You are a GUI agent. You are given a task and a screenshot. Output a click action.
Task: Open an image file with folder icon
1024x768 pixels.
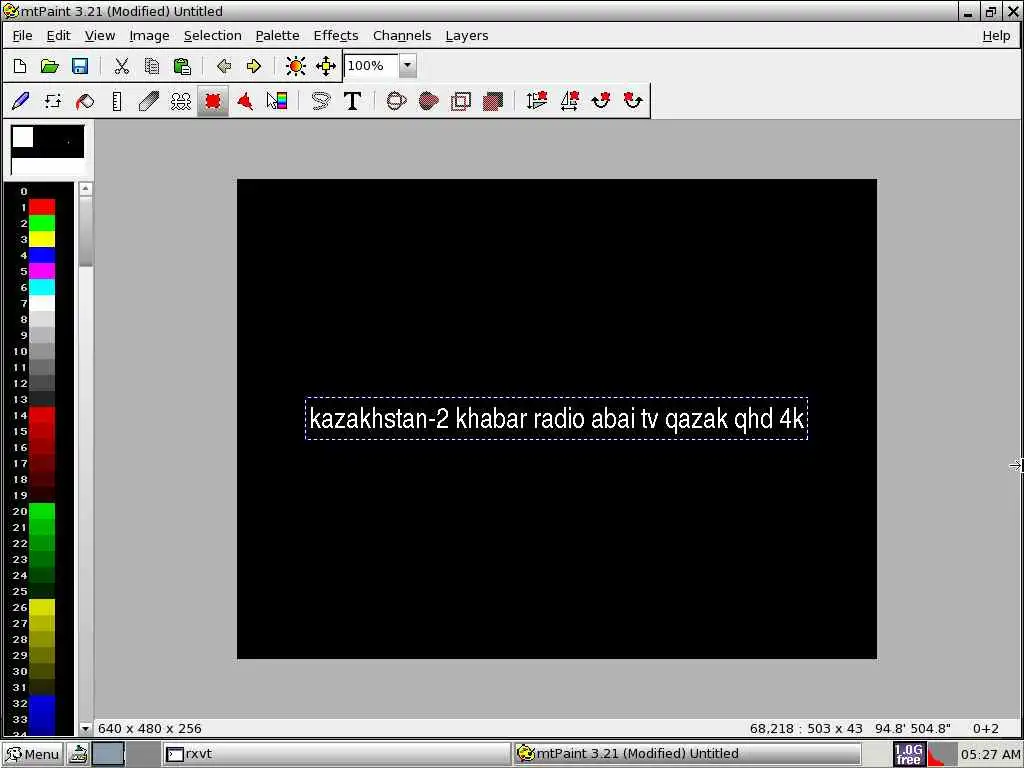[x=50, y=66]
